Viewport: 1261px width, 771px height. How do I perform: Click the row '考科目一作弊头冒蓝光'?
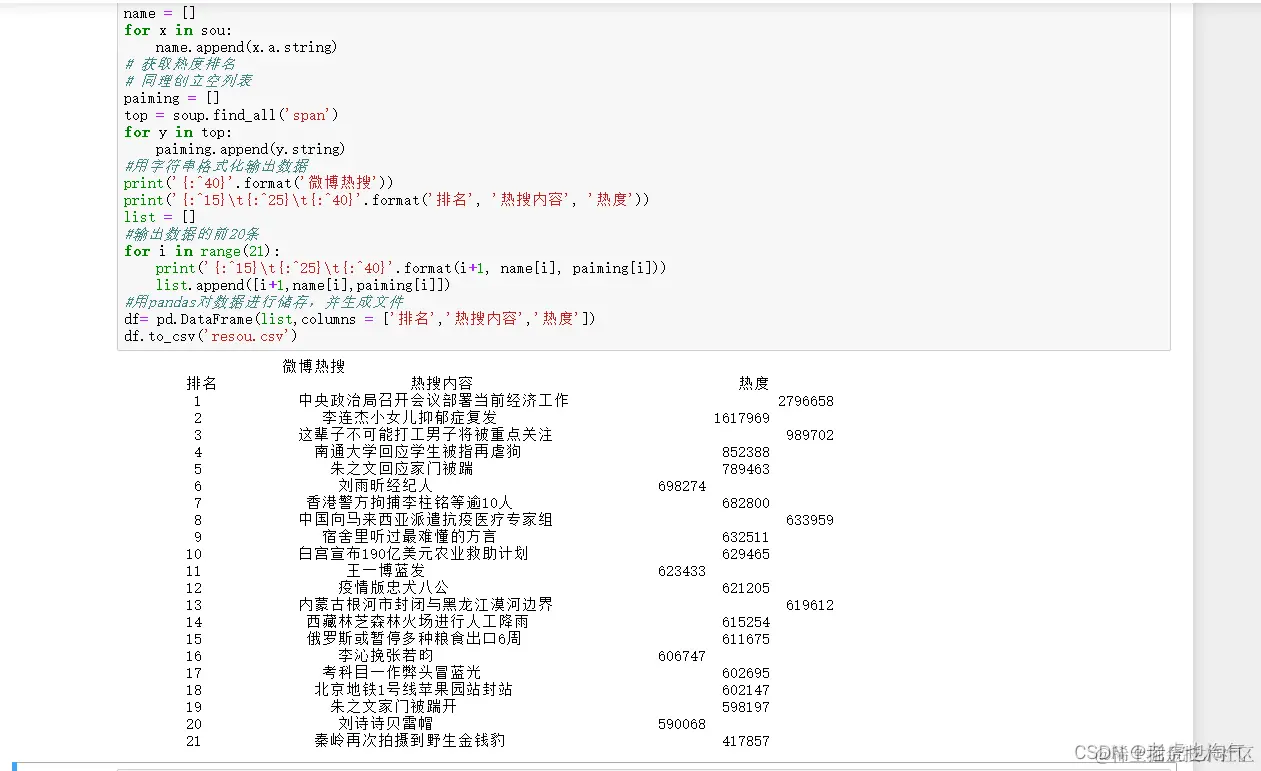pyautogui.click(x=402, y=672)
